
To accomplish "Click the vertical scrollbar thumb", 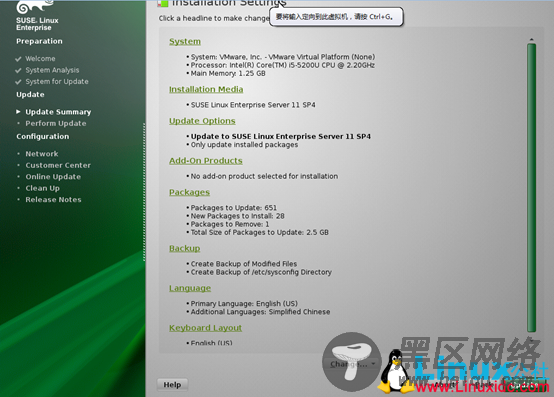I will click(x=531, y=188).
